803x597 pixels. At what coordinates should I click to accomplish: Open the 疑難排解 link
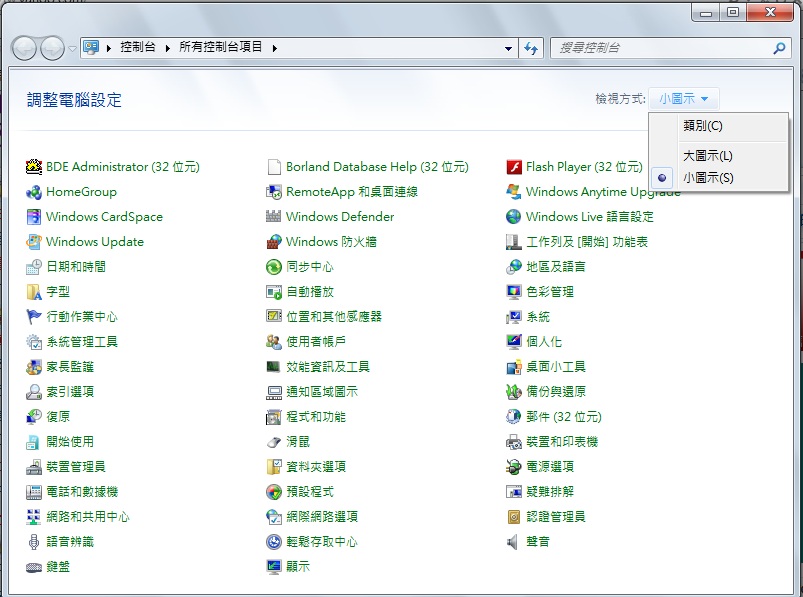point(550,492)
